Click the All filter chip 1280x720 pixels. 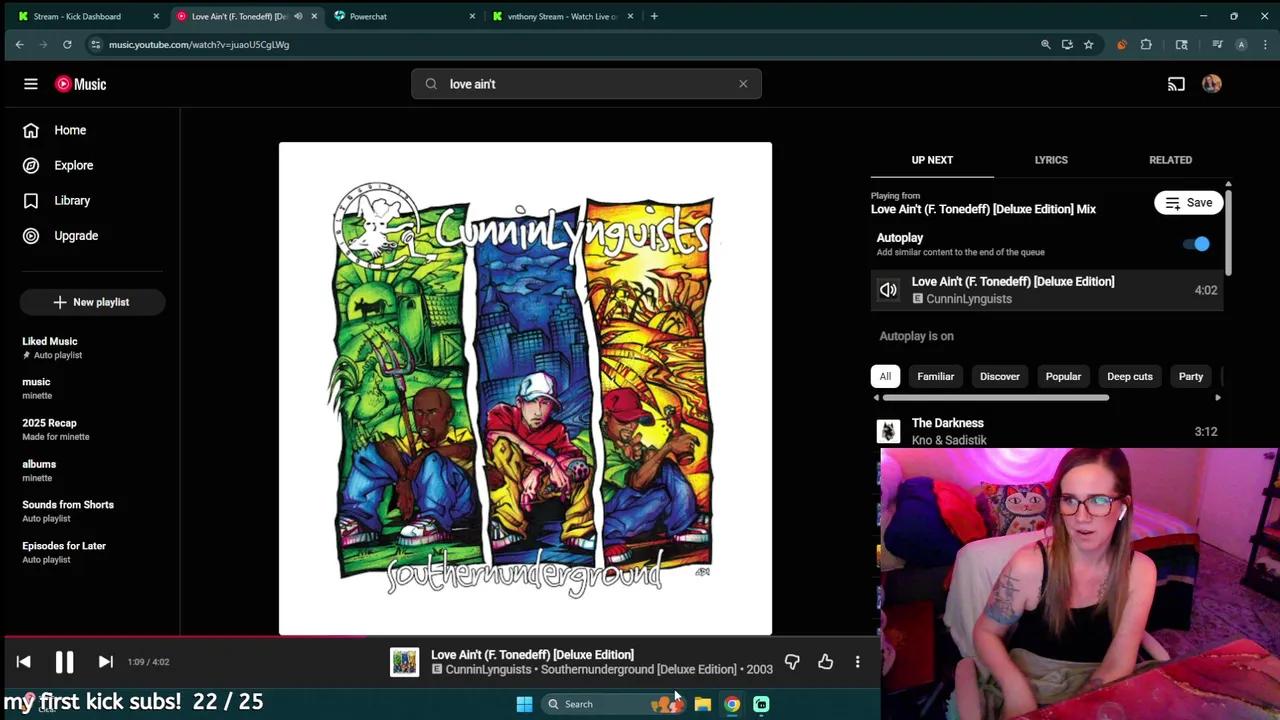point(885,376)
